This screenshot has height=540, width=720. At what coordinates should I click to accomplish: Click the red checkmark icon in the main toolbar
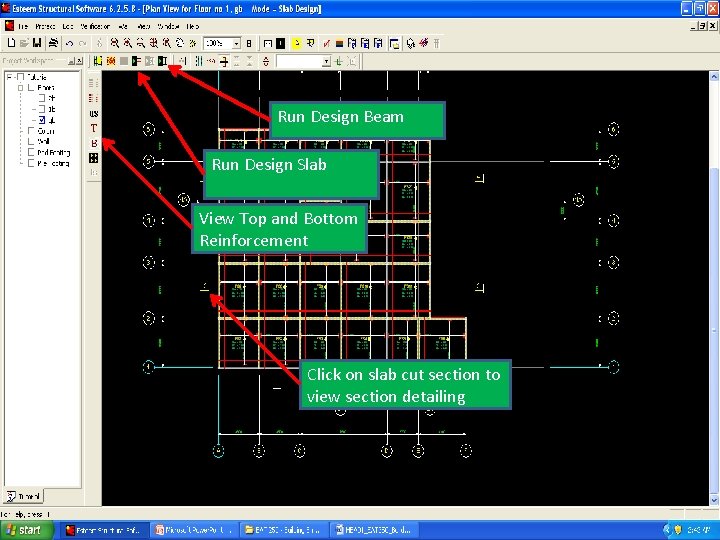(326, 44)
